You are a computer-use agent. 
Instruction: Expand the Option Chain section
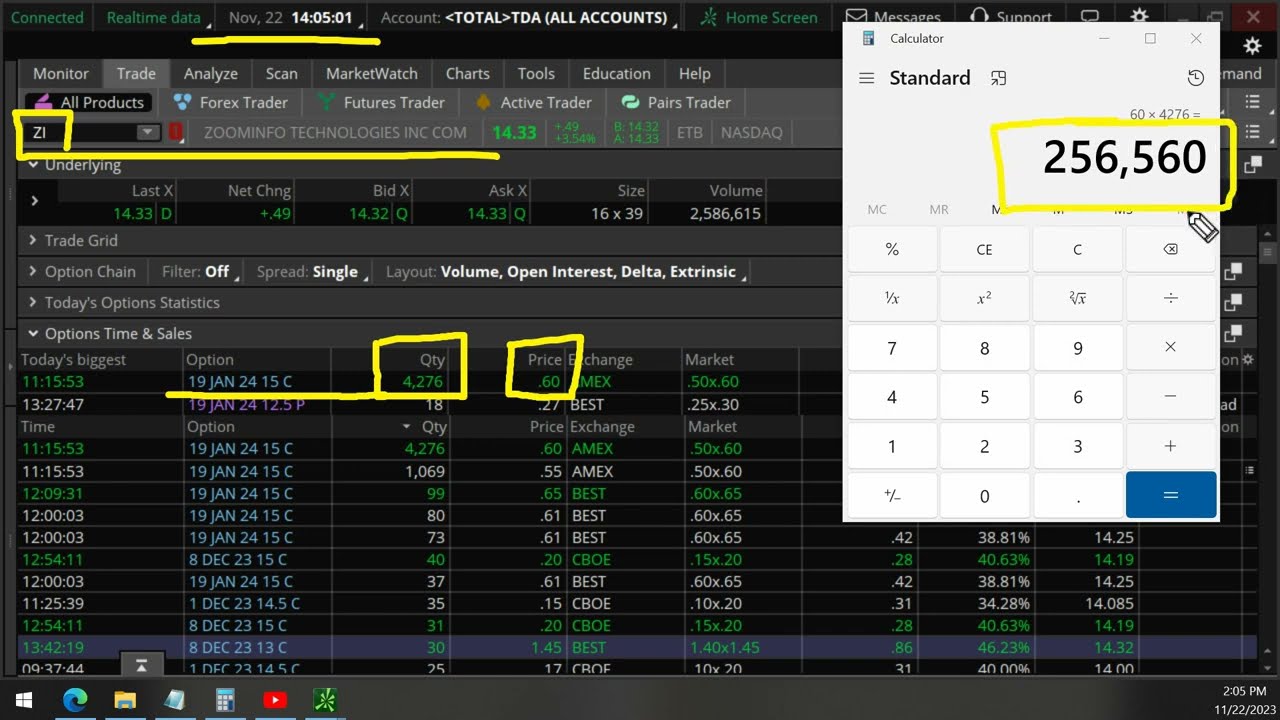point(33,271)
